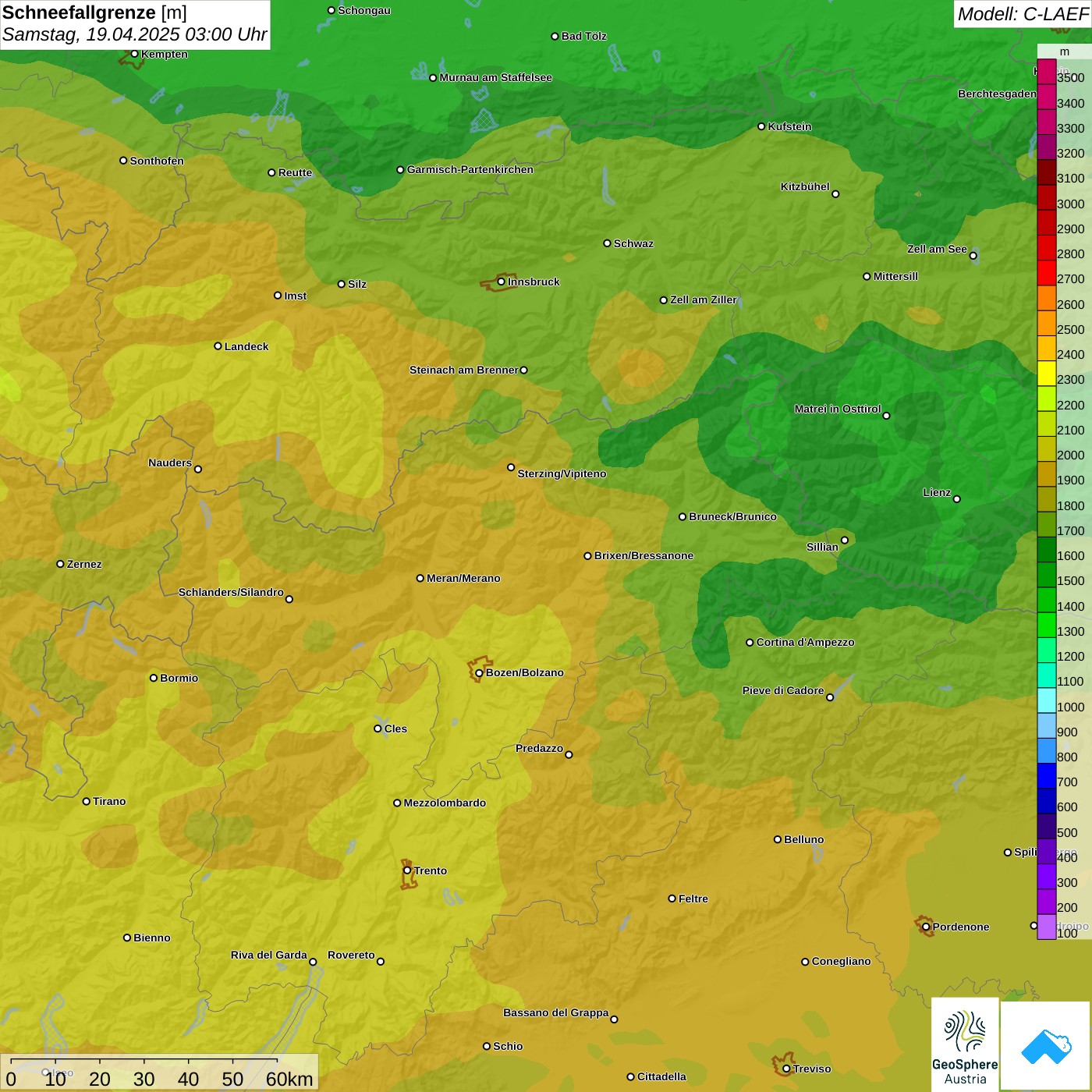
Task: Click the Conegliano label
Action: 841,961
